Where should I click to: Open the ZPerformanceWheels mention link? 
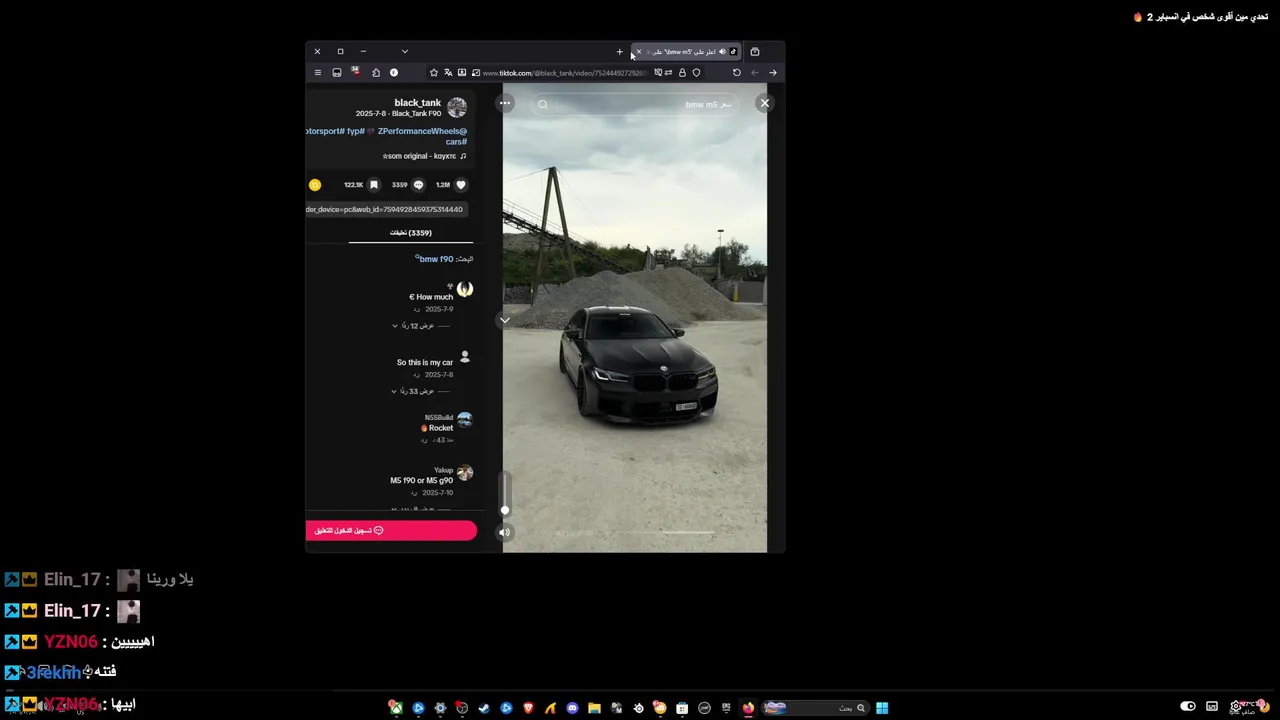[422, 131]
